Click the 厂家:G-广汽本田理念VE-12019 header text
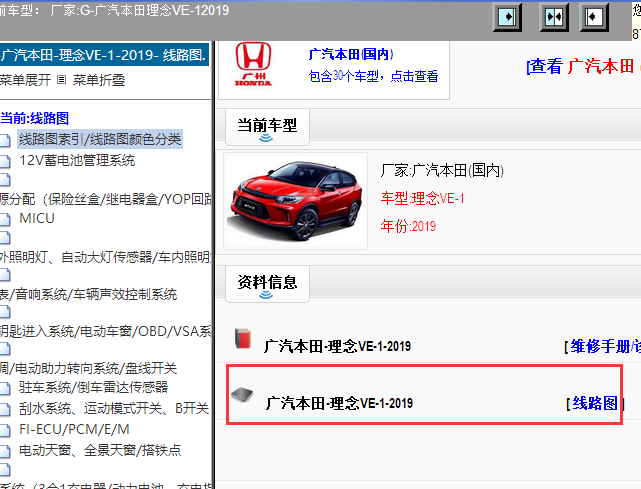This screenshot has width=641, height=489. pyautogui.click(x=139, y=10)
